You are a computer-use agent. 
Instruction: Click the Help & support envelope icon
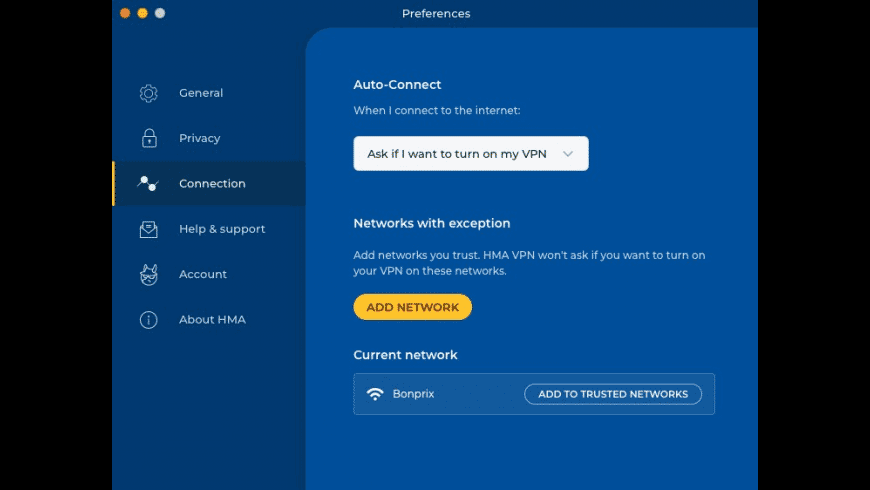(149, 229)
